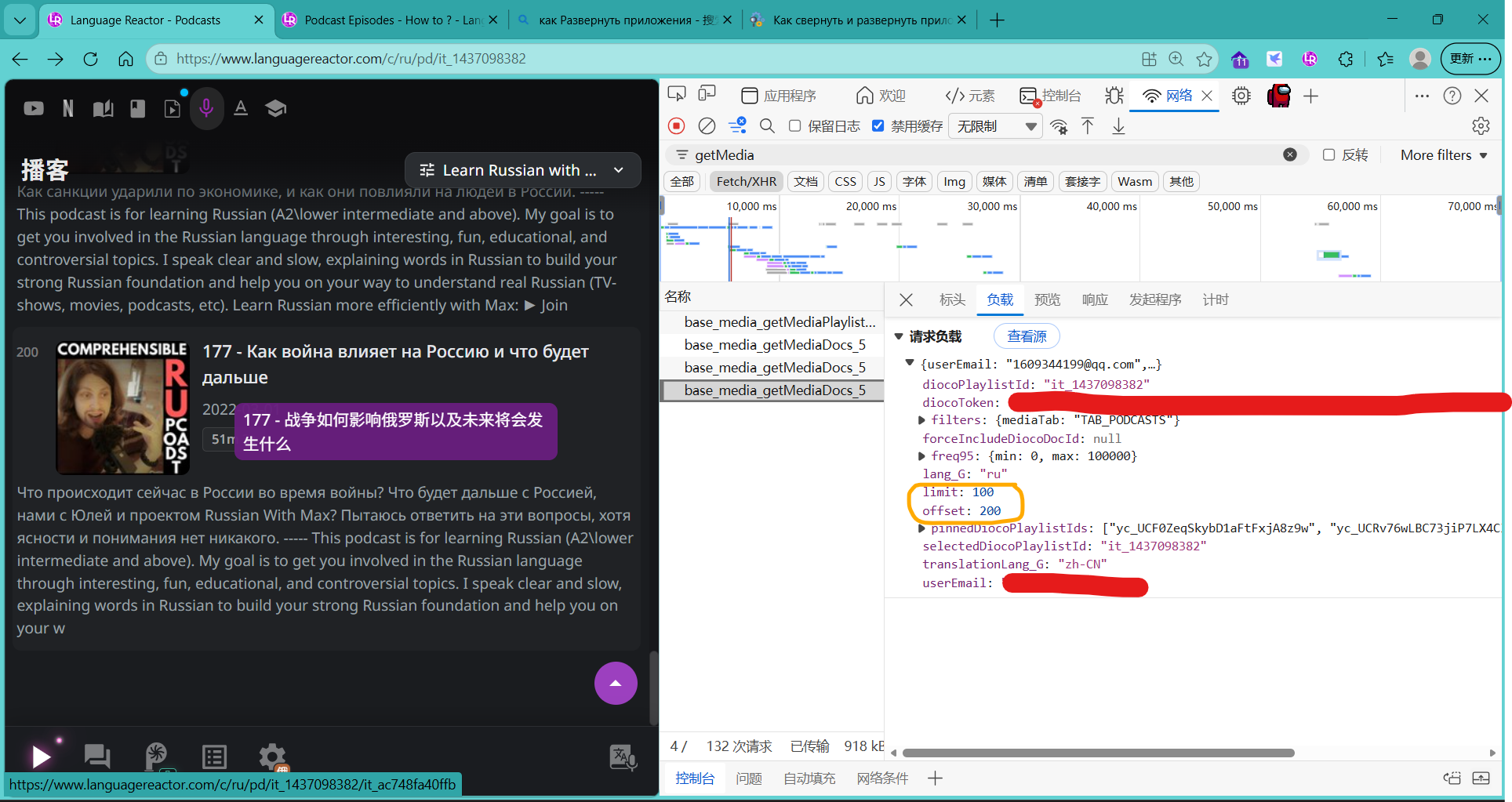Switch to the 标头 headers tab

tap(952, 299)
